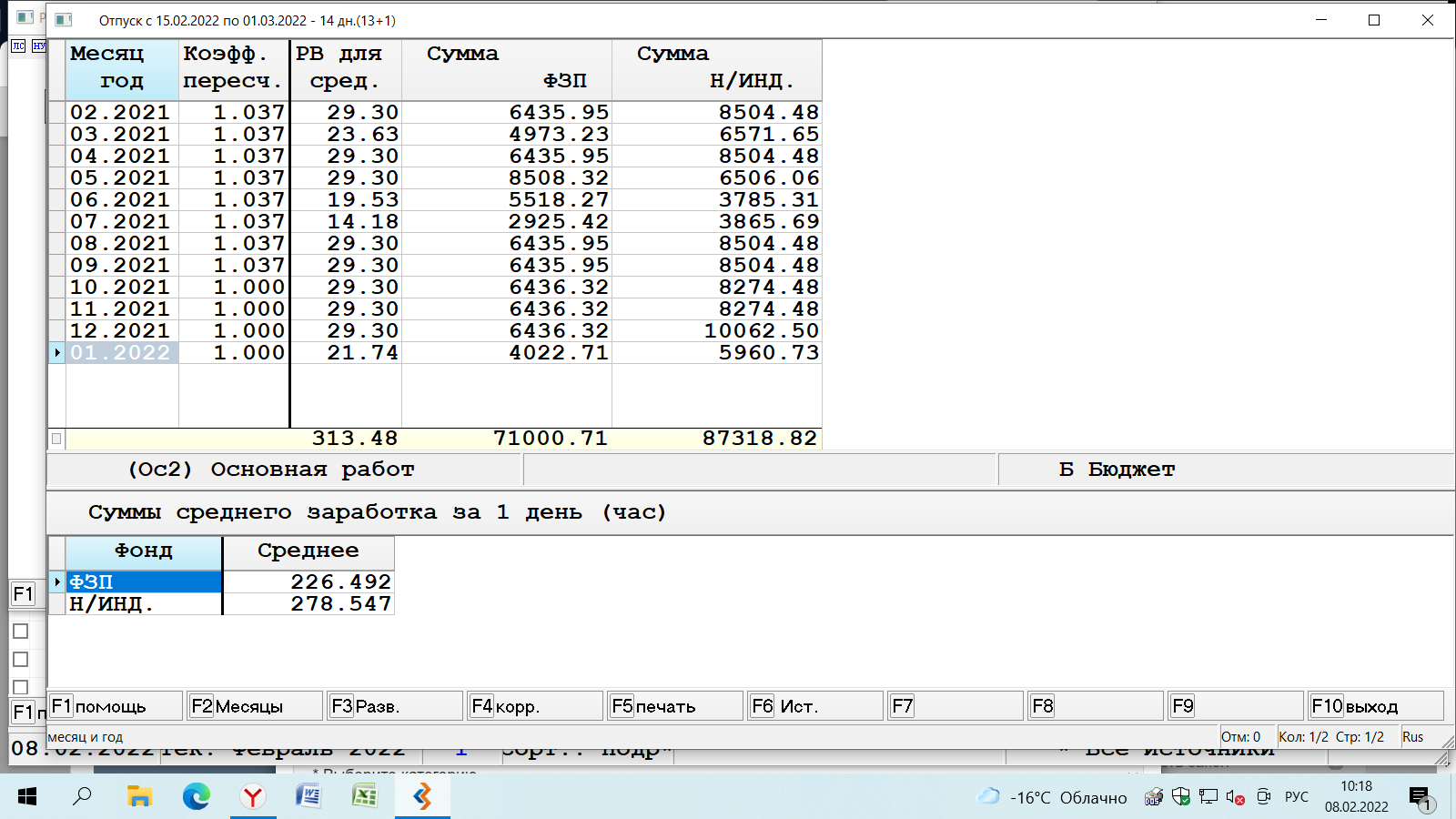Viewport: 1456px width, 819px height.
Task: Click the average value 226.492
Action: [340, 581]
